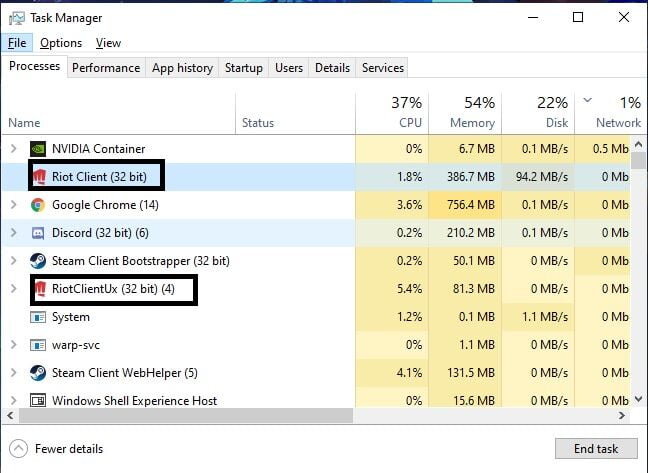Click the vertical scrollbar down arrow
The height and width of the screenshot is (473, 648).
pyautogui.click(x=638, y=399)
